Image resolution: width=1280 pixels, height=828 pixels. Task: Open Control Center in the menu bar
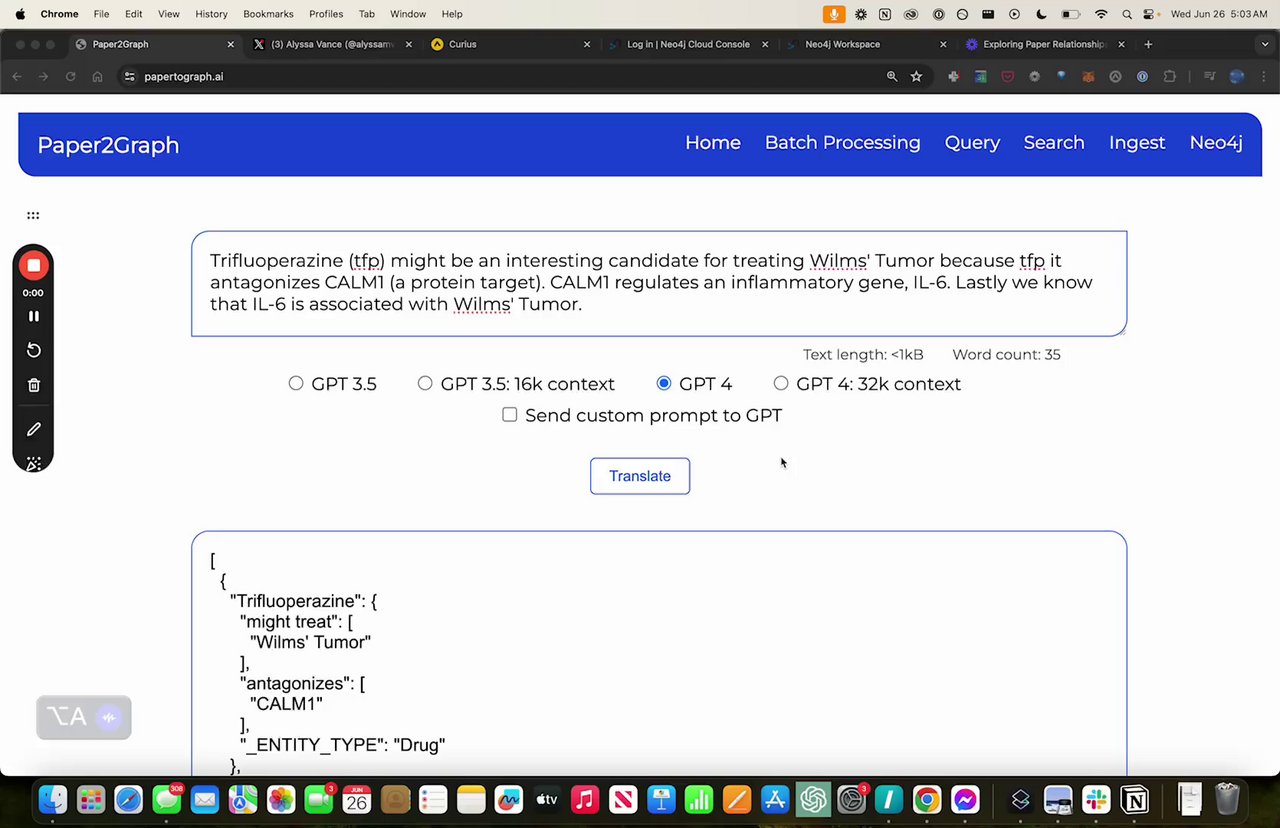(1150, 14)
